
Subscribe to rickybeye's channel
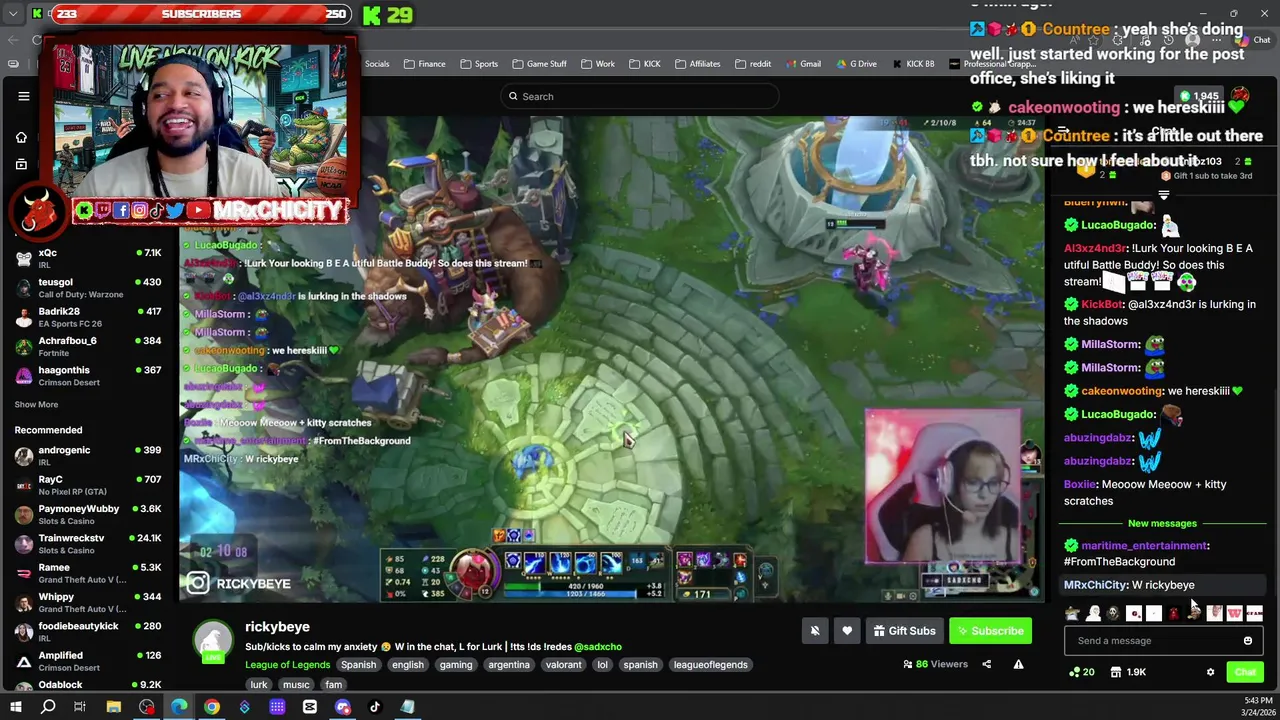(990, 631)
